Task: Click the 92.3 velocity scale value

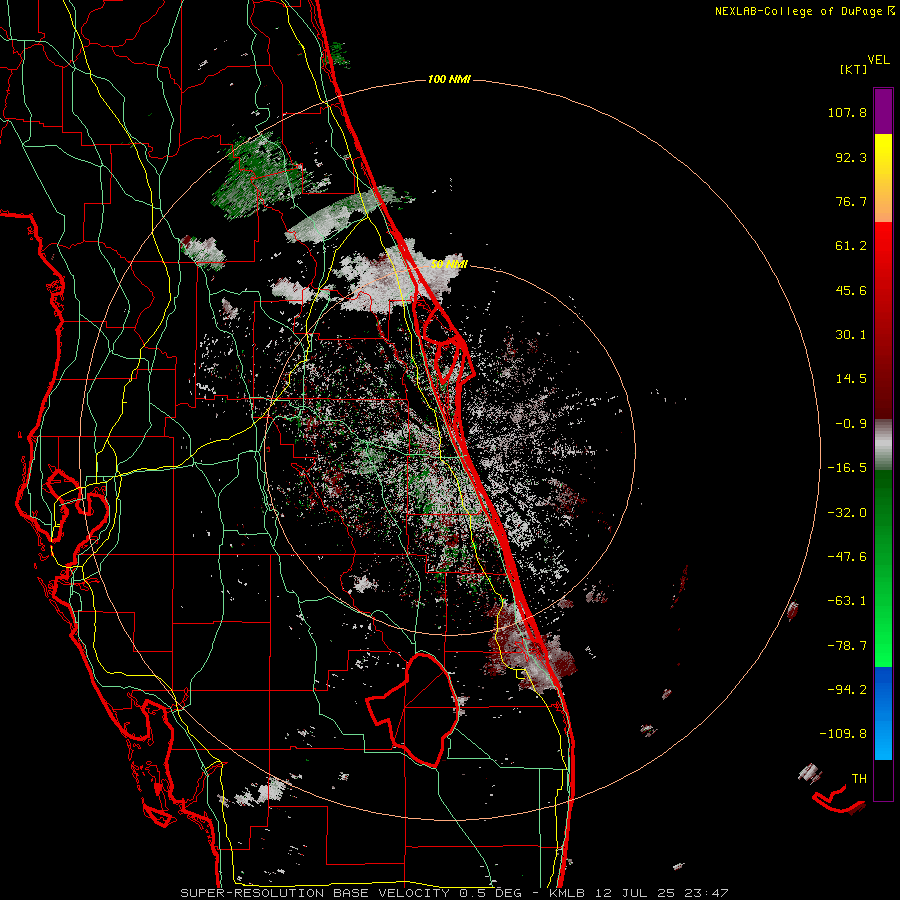Action: coord(851,157)
